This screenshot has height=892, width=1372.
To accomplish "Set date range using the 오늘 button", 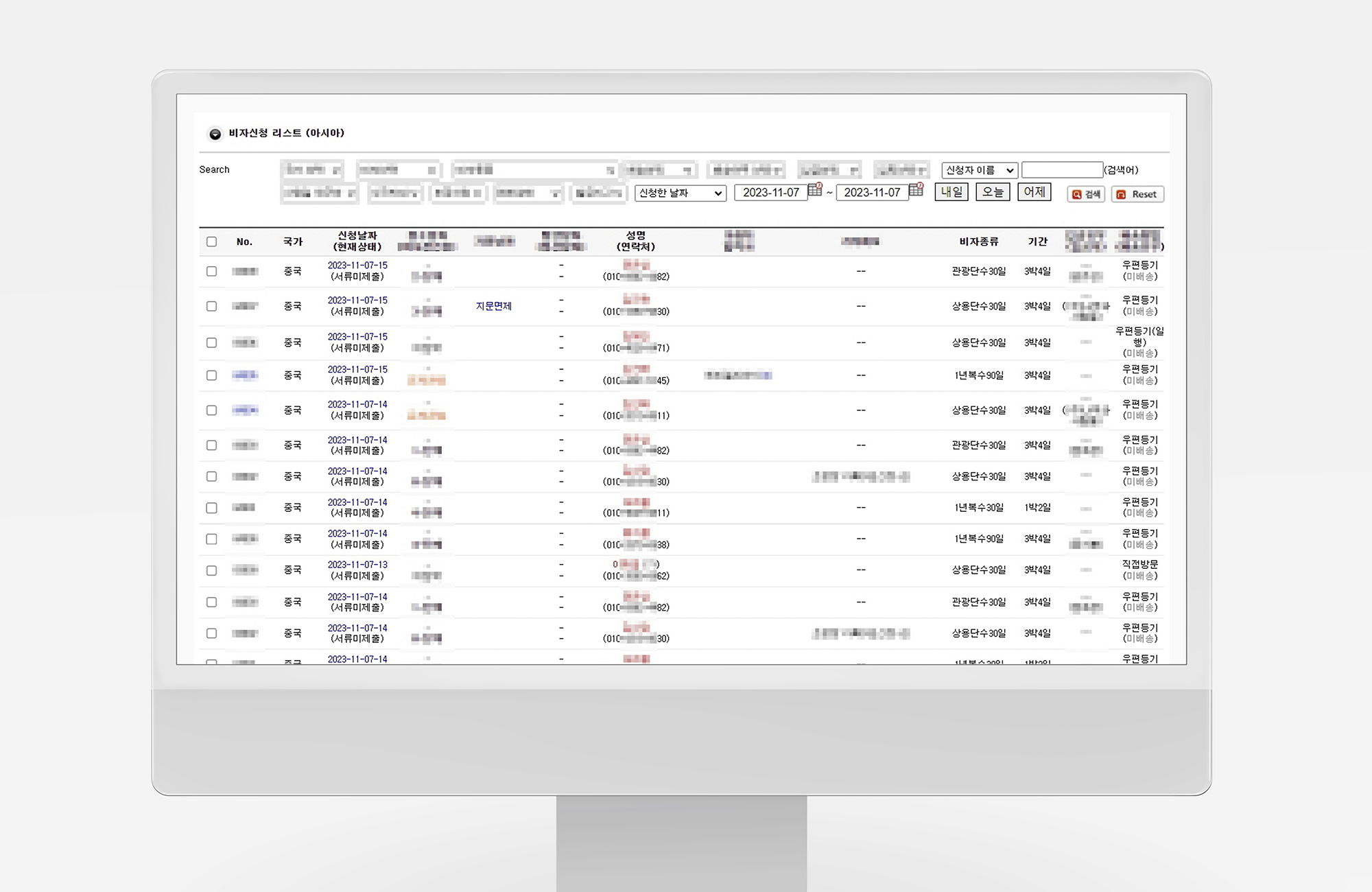I will point(993,192).
